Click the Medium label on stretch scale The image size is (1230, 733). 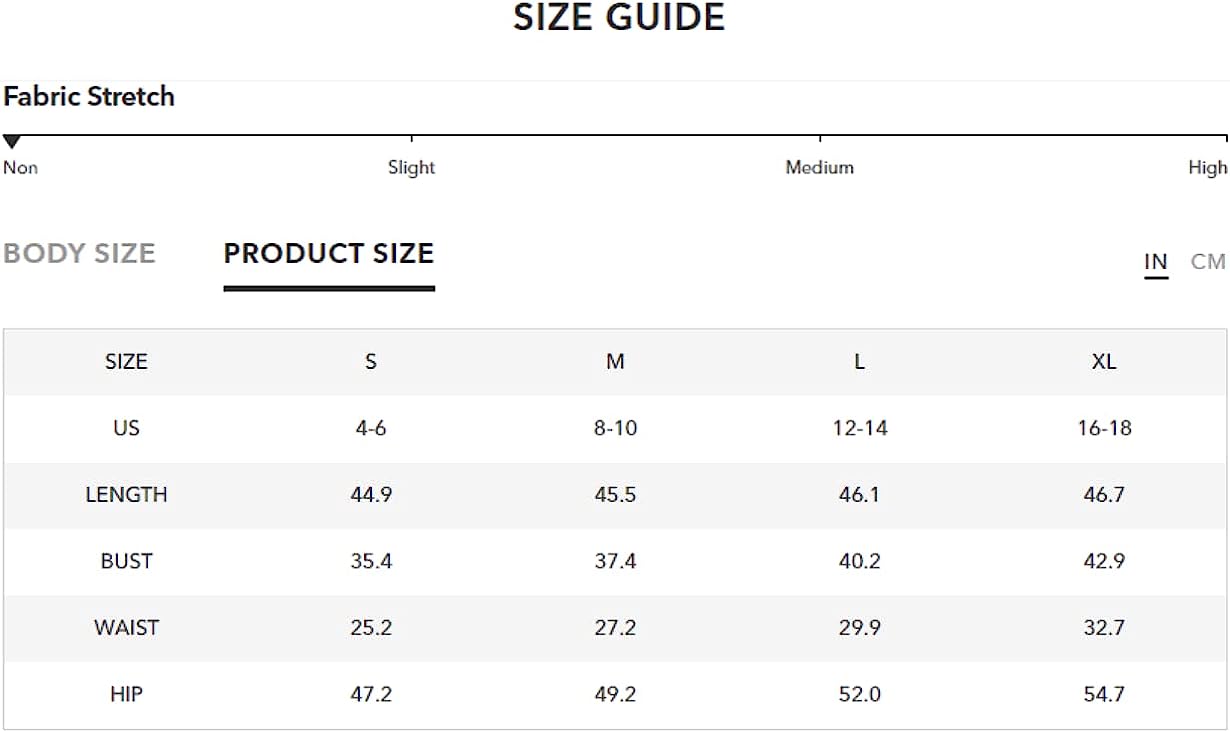pos(820,168)
